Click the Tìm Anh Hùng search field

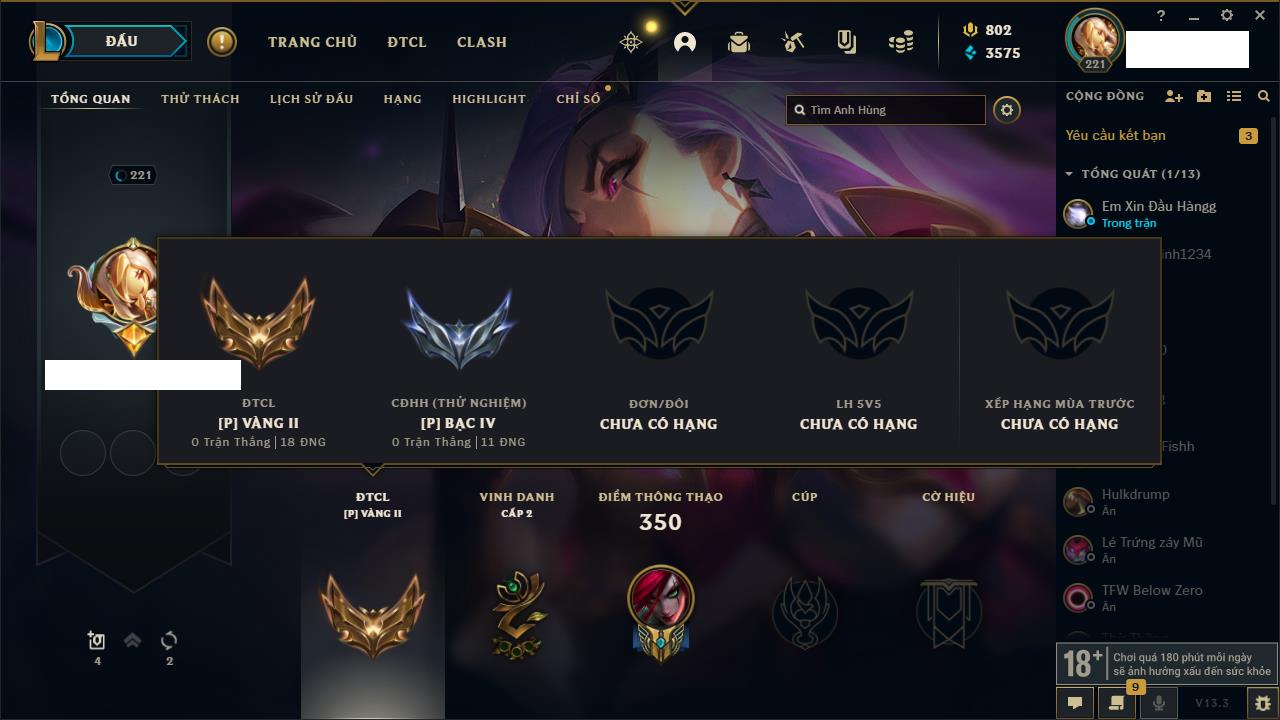pyautogui.click(x=886, y=110)
